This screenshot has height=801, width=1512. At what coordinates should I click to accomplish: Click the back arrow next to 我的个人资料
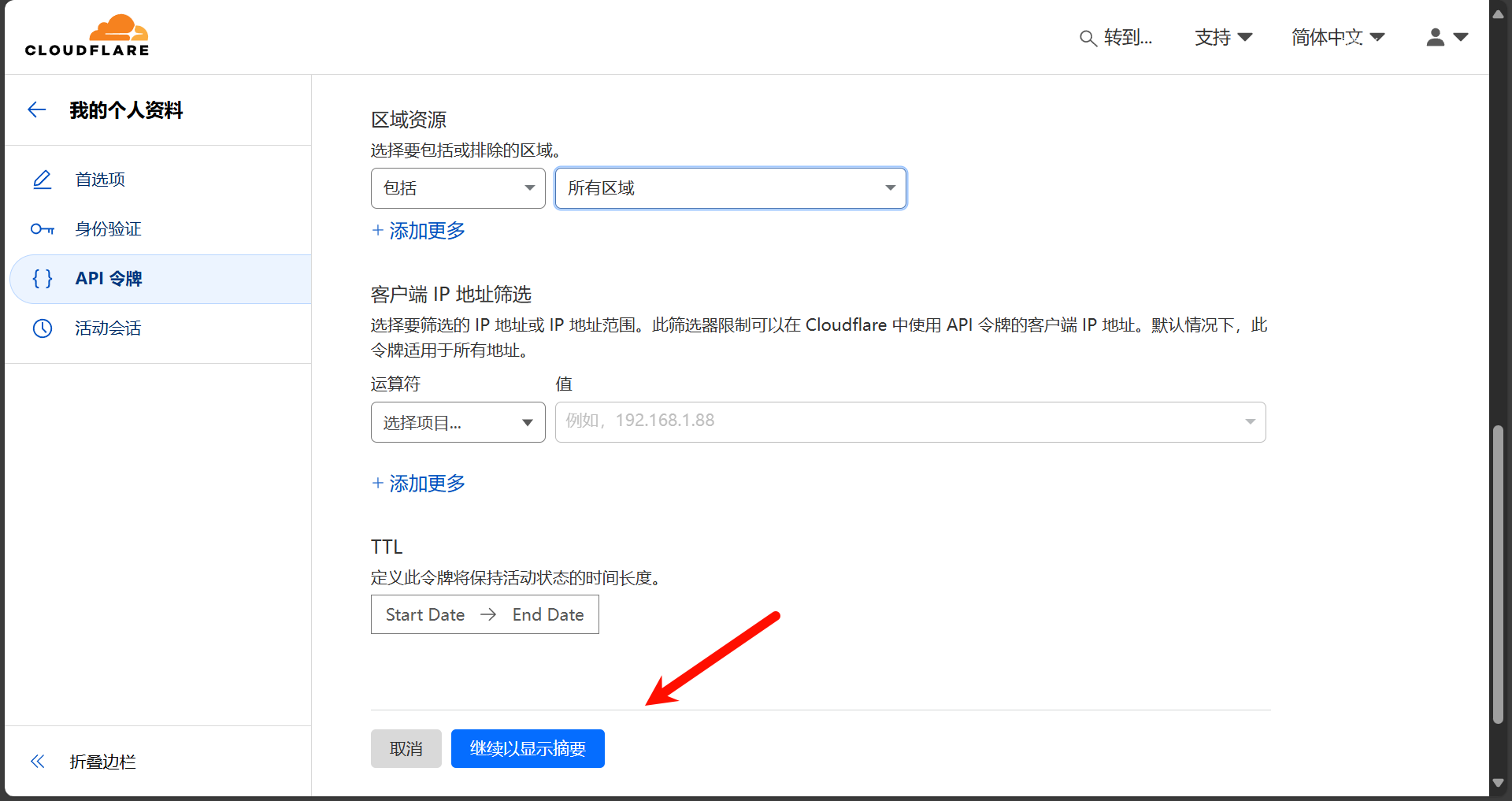coord(37,109)
